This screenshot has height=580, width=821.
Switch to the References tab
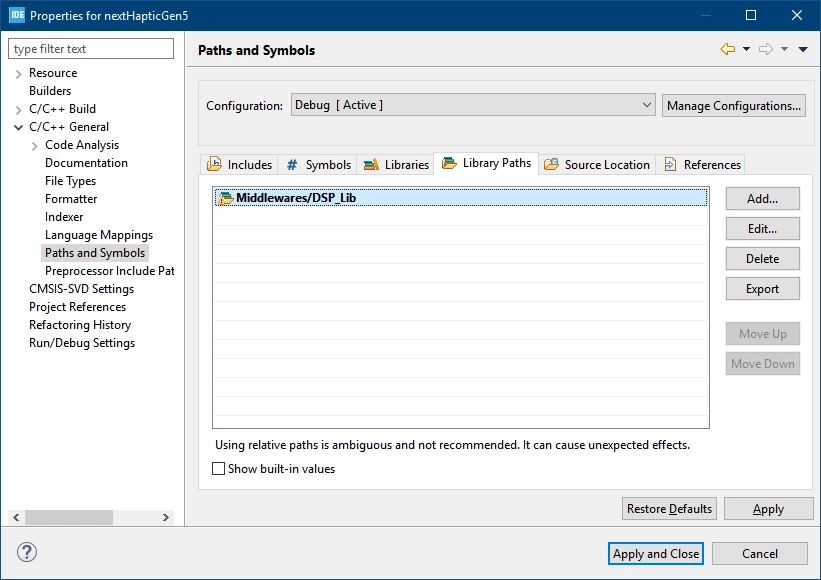702,165
